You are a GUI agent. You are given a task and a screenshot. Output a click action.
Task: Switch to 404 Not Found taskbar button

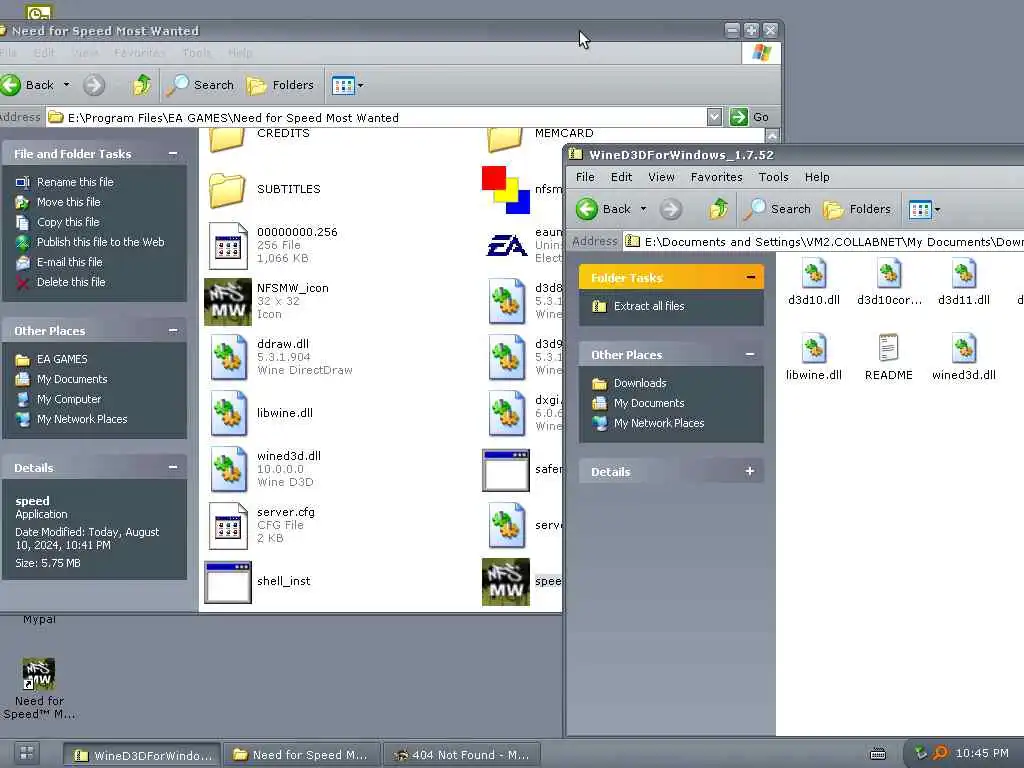(462, 755)
